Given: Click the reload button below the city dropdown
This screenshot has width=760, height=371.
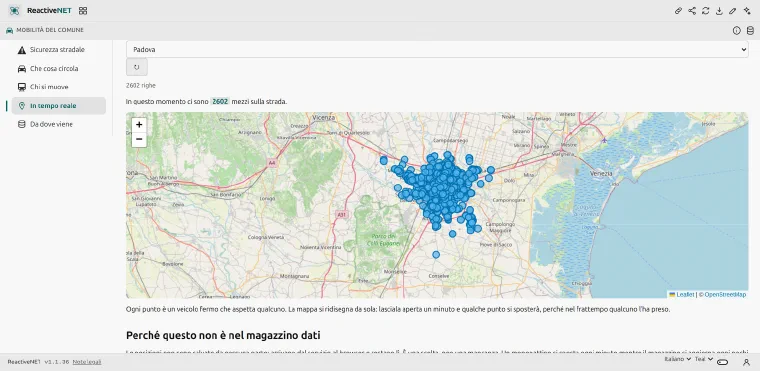Looking at the screenshot, I should pos(137,67).
